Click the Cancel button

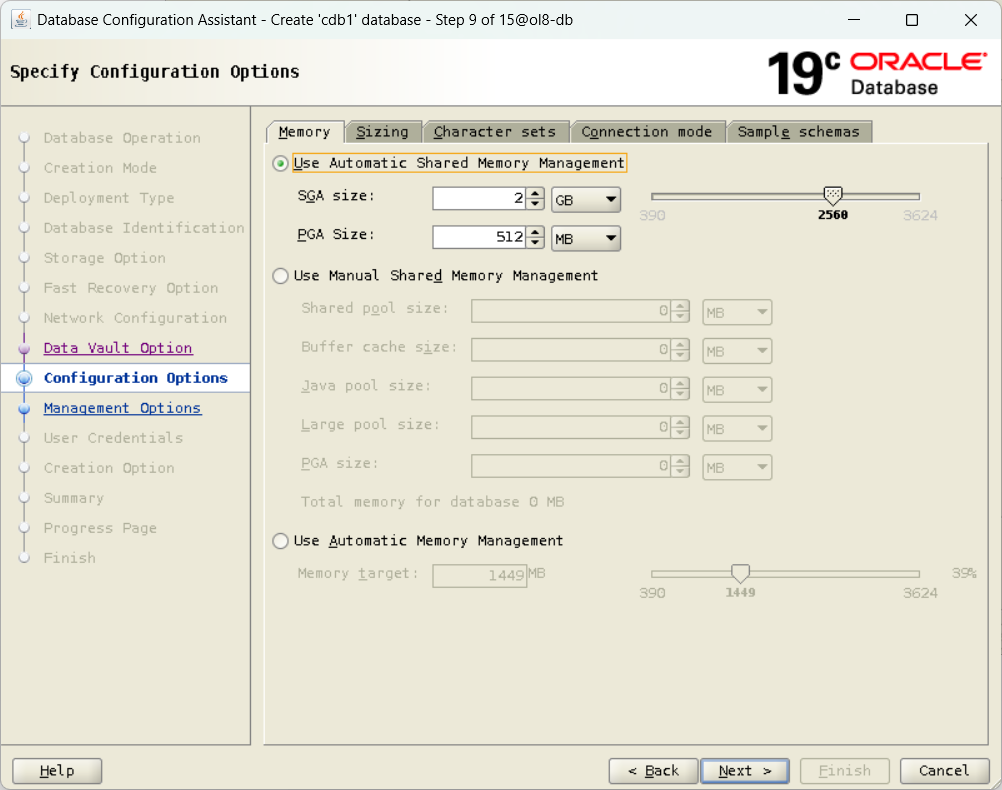point(944,771)
